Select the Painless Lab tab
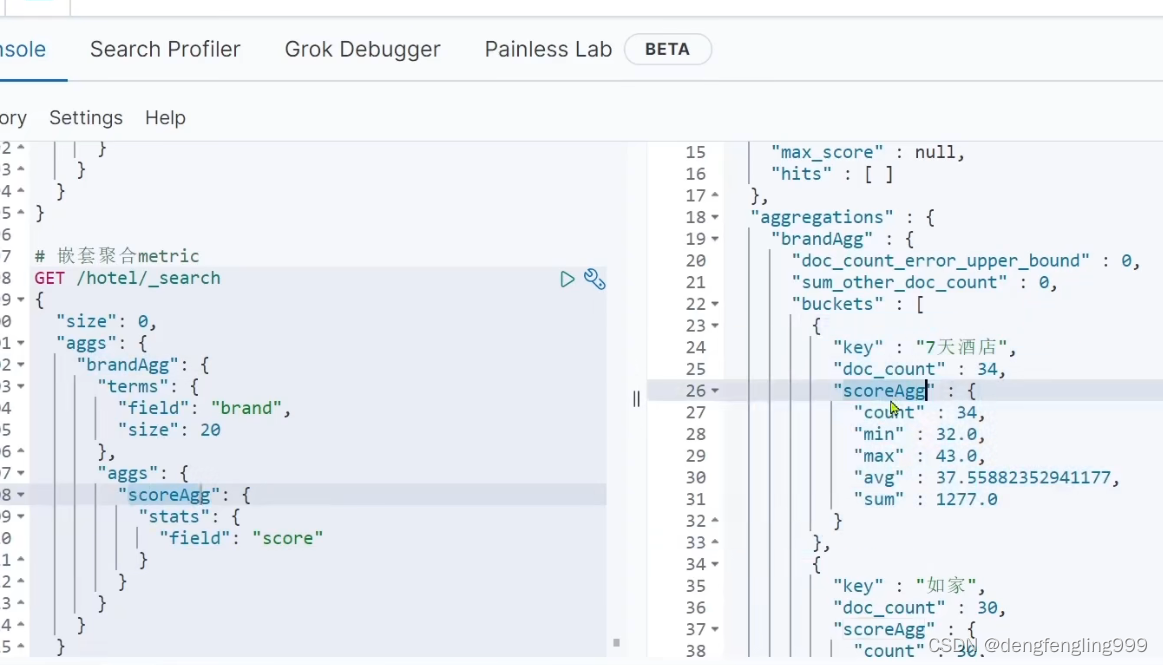Viewport: 1163px width, 665px height. 548,49
